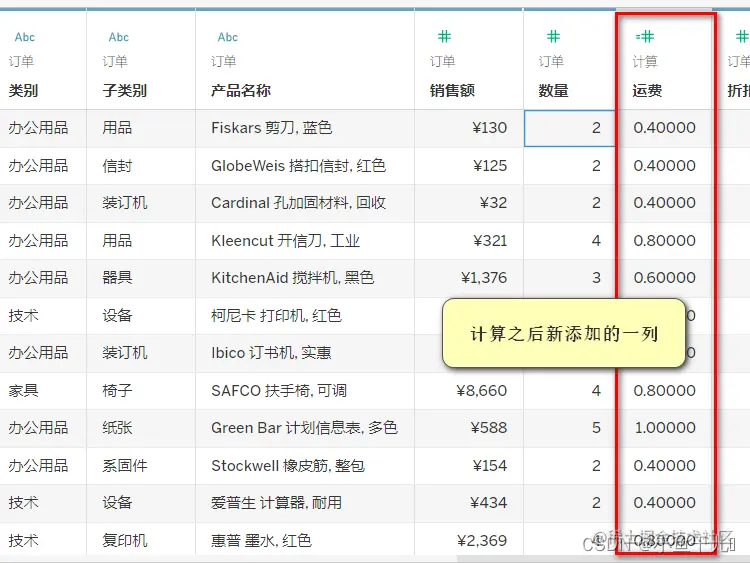Click the 计算 source label above 运费
The height and width of the screenshot is (563, 750).
tap(645, 61)
